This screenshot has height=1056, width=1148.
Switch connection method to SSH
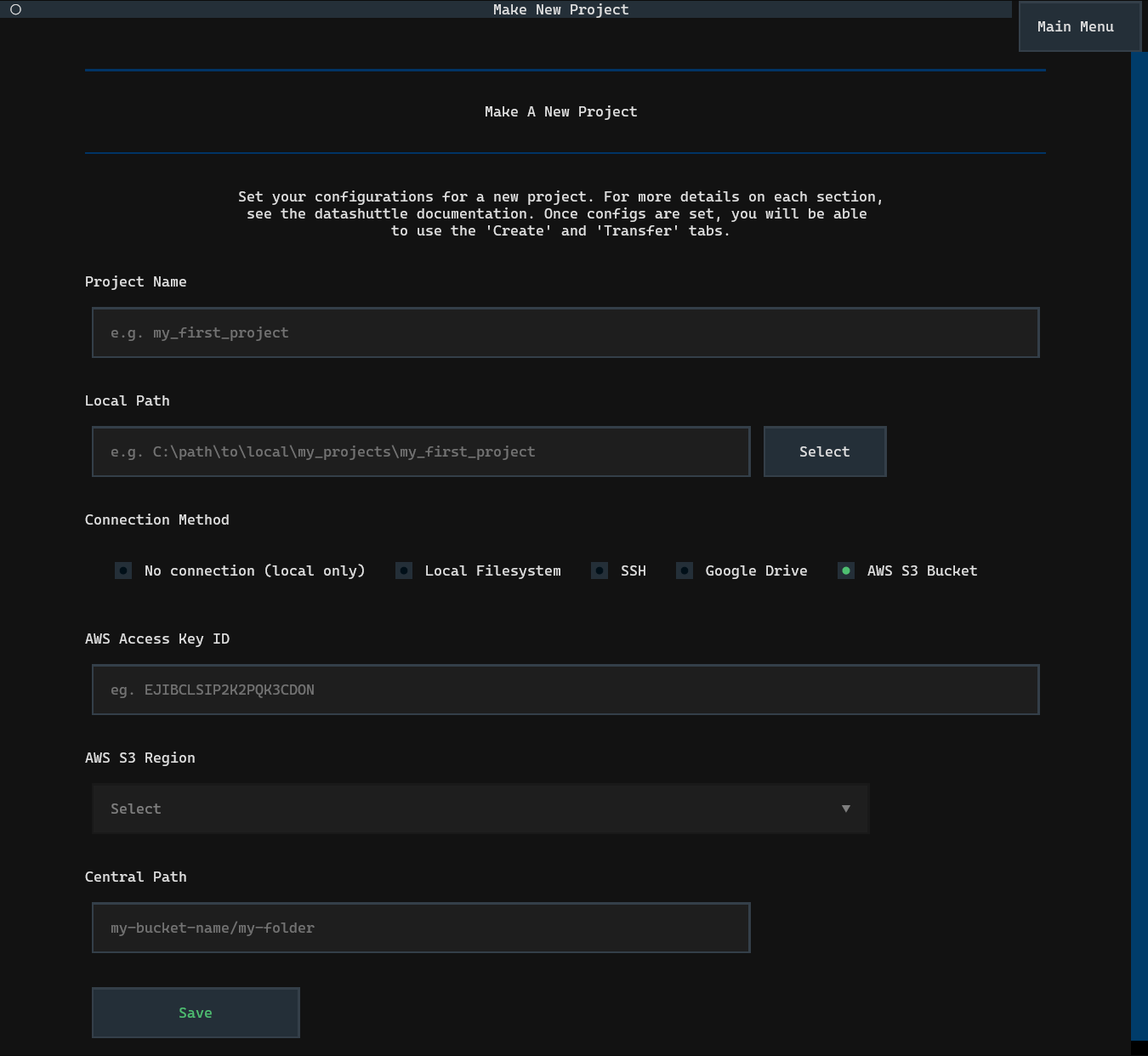pos(600,571)
